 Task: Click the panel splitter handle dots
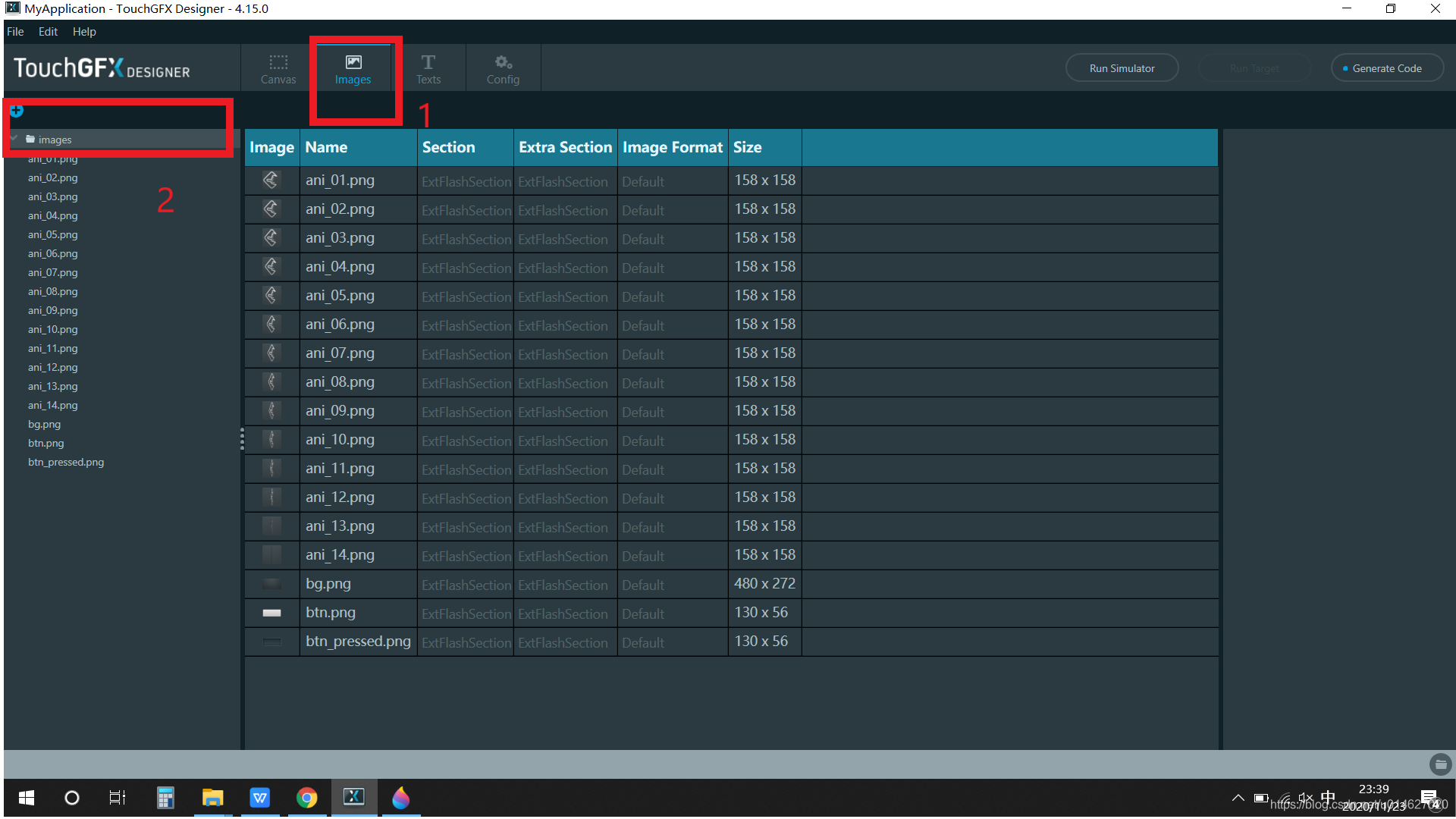242,439
